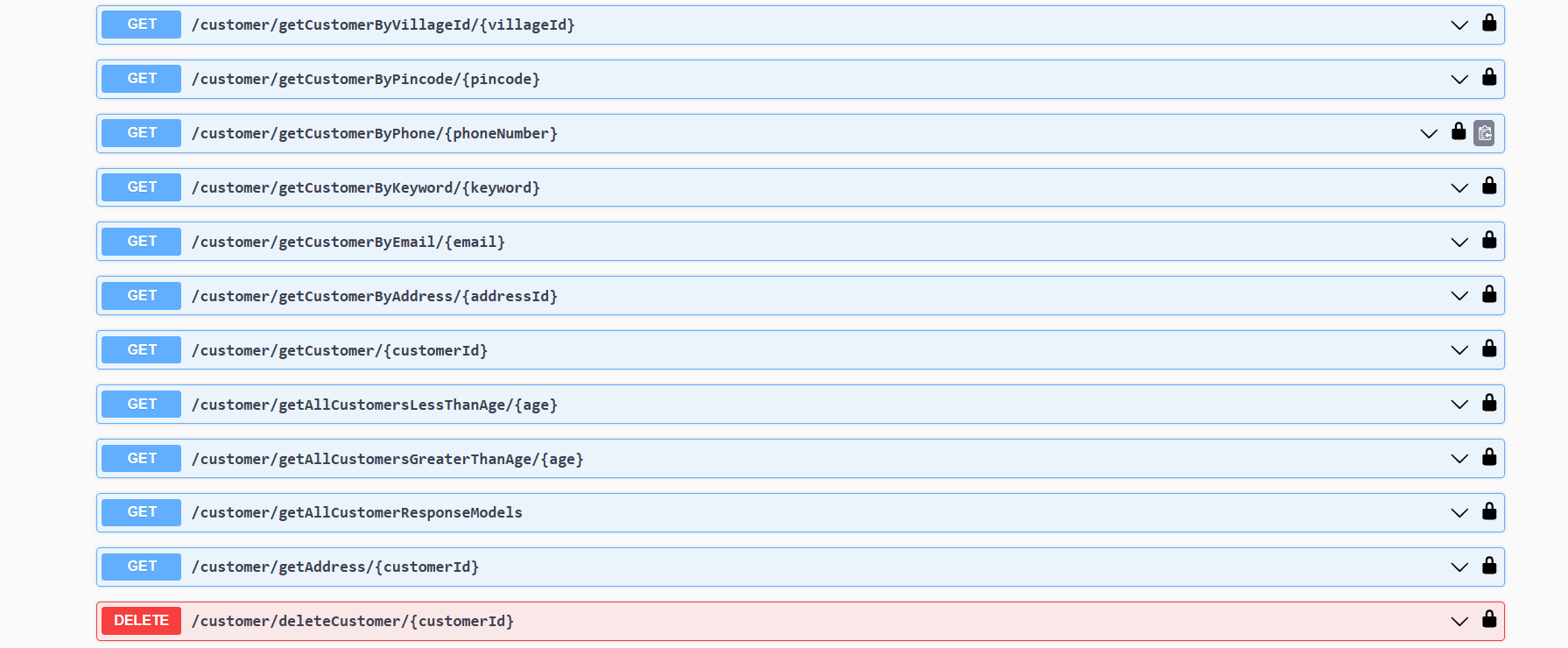Click the red DELETE badge of deleteCustomer
1568x648 pixels.
pyautogui.click(x=141, y=621)
